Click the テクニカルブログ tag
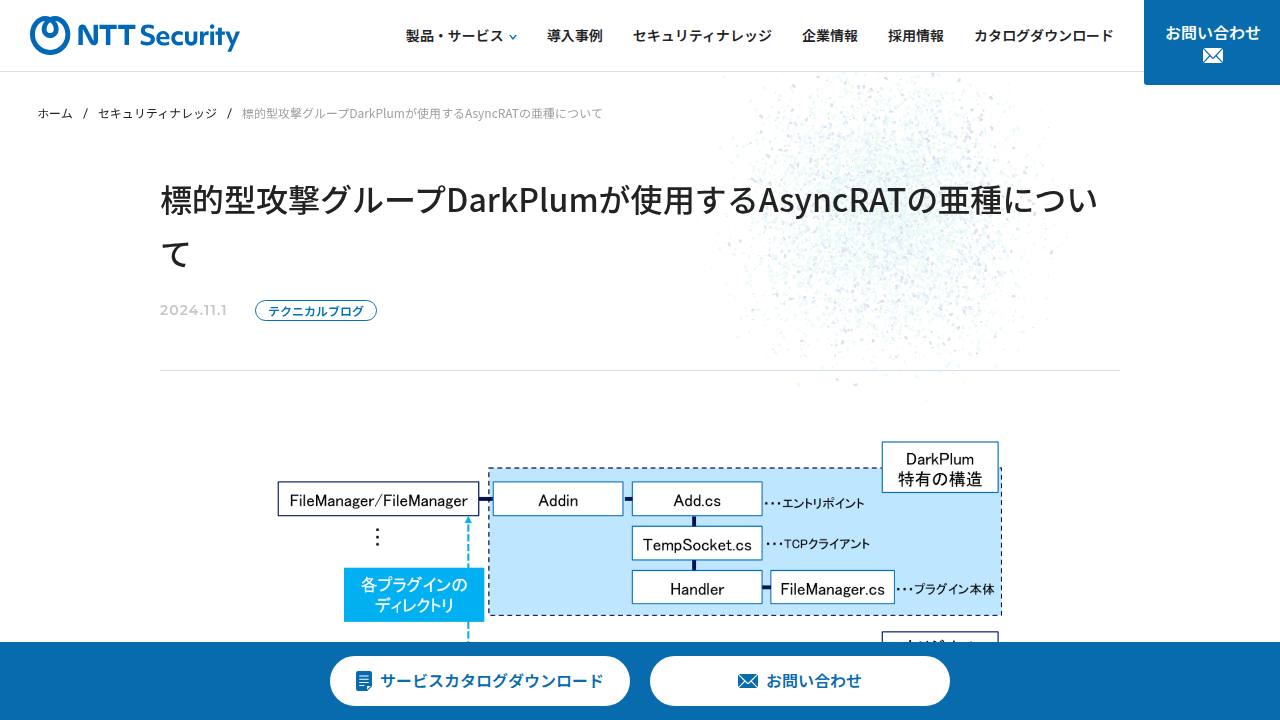 (x=316, y=311)
